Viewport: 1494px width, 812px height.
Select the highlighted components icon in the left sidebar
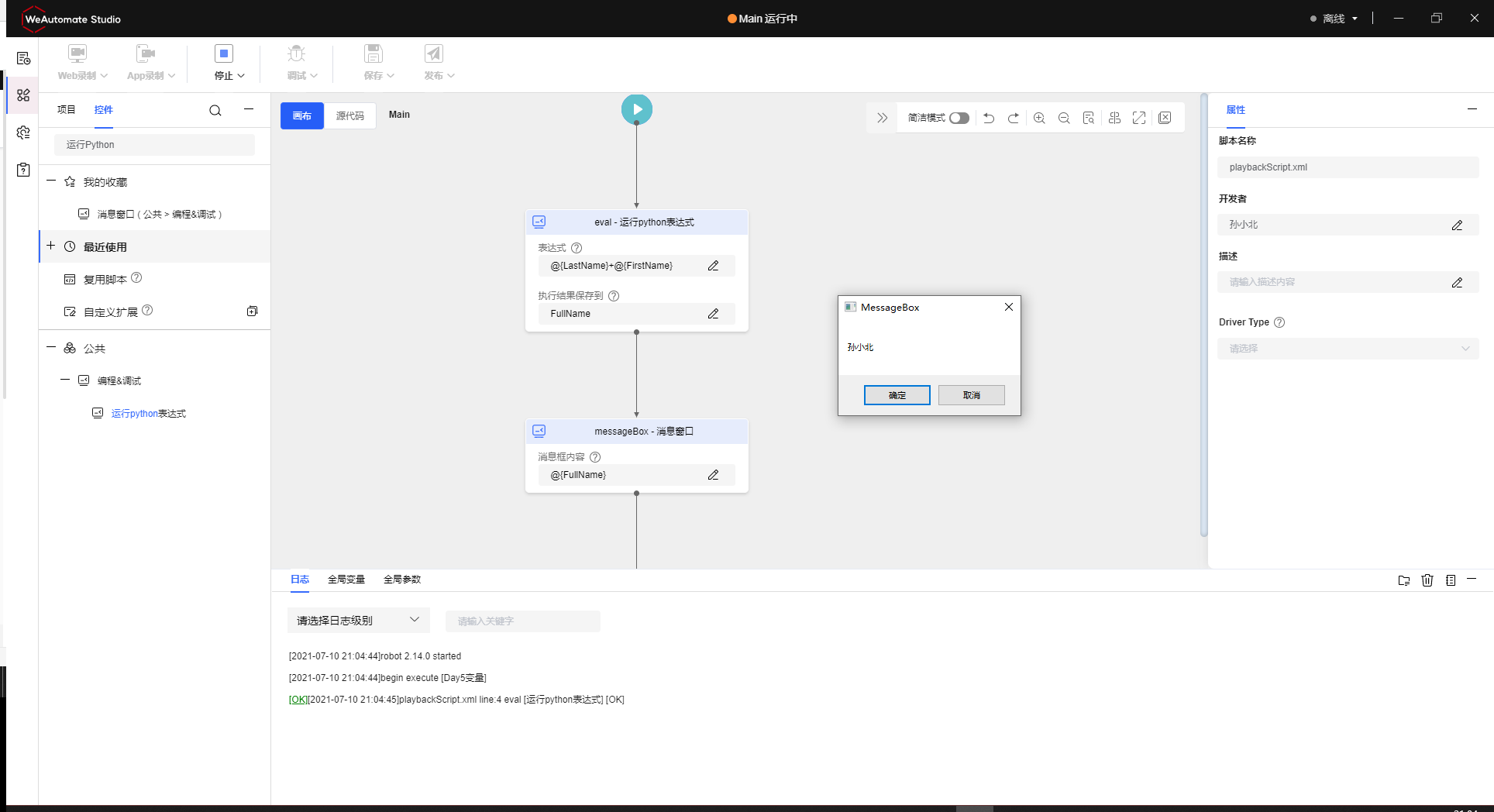[23, 95]
